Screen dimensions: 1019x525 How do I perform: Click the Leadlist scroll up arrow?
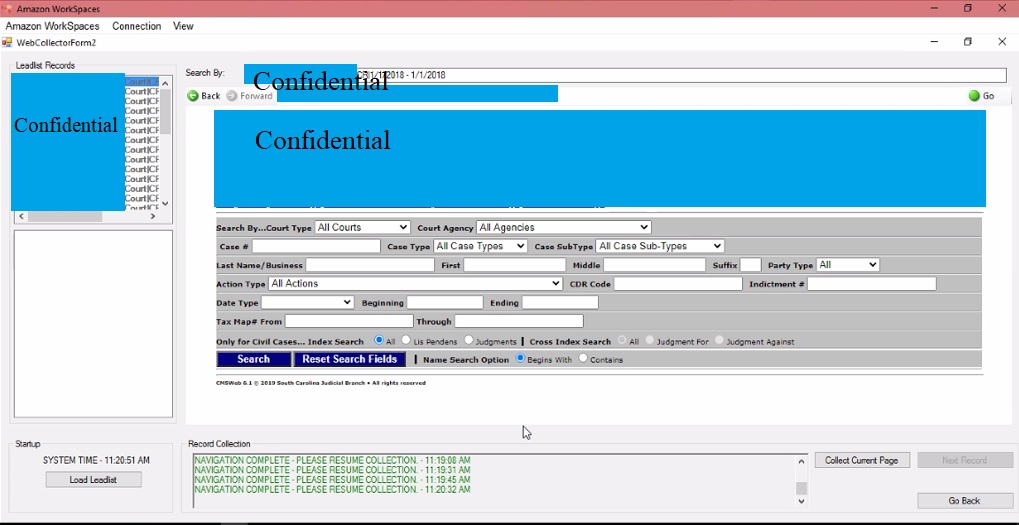(165, 83)
